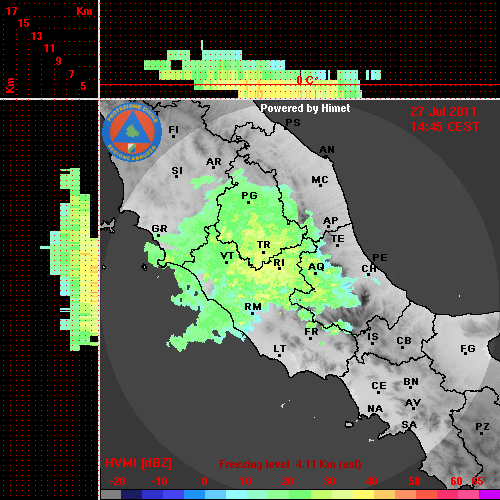Viewport: 500px width, 500px height.
Task: Click the Freezing level 4.11 Km label
Action: (x=290, y=464)
